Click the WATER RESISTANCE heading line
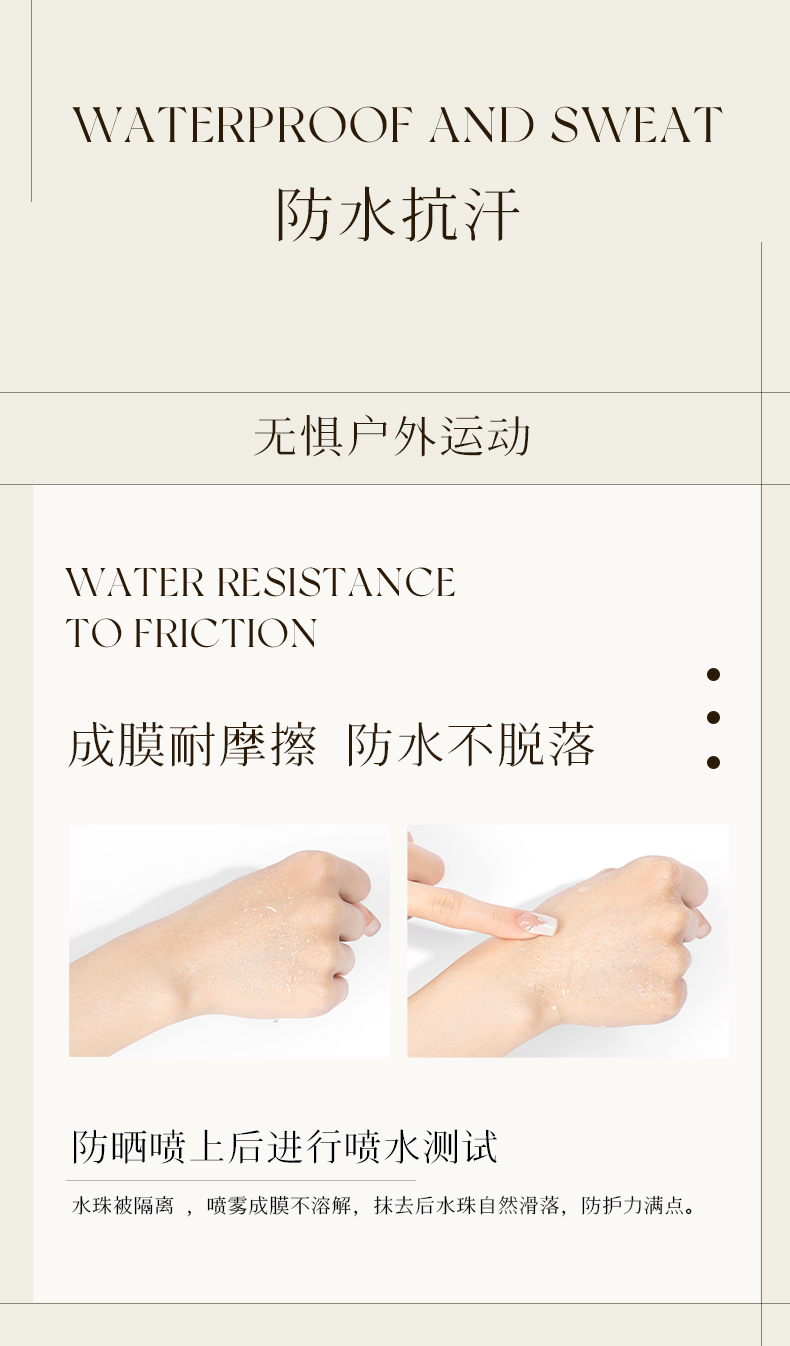The width and height of the screenshot is (790, 1346). [260, 582]
